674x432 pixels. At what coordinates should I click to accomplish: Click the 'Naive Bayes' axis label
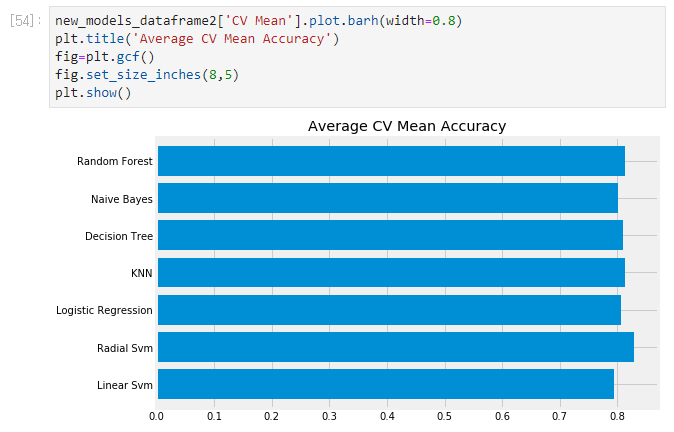pos(122,199)
